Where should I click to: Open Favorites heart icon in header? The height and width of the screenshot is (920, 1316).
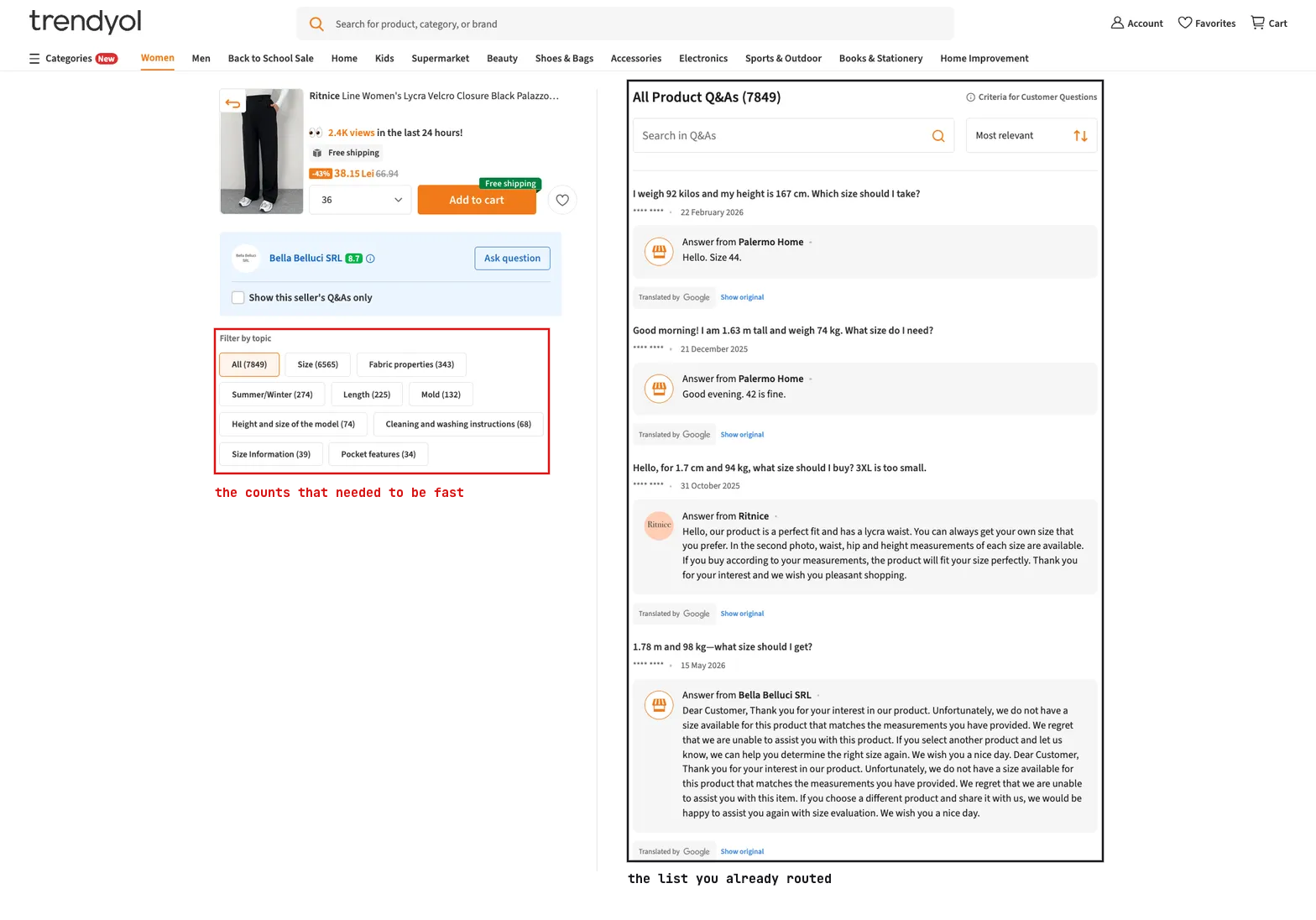pos(1184,23)
